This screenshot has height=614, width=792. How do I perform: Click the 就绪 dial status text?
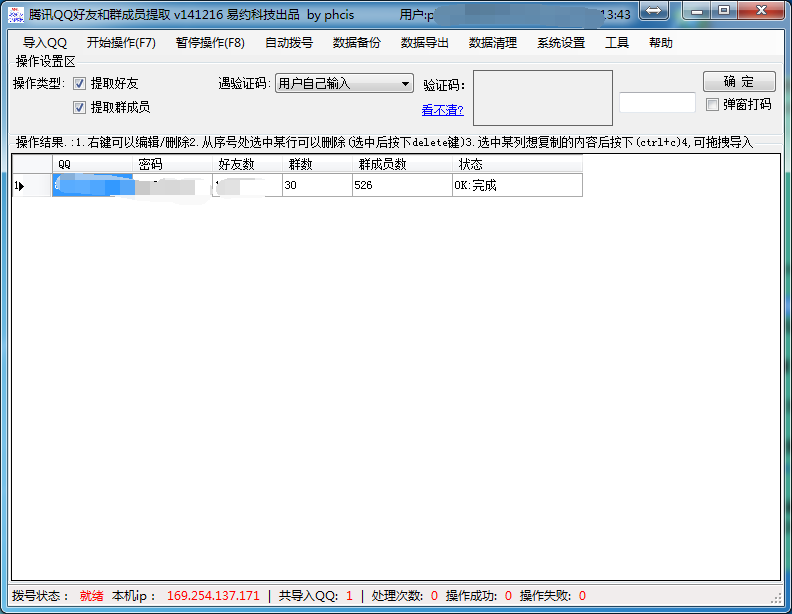[x=91, y=596]
